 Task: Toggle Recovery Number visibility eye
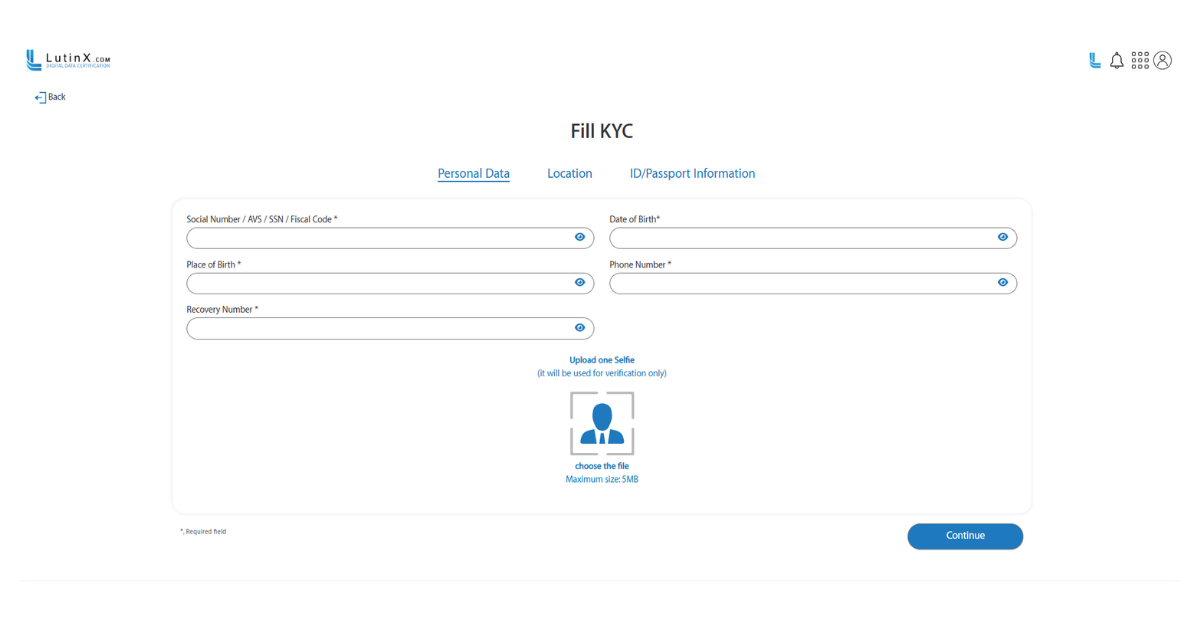pyautogui.click(x=580, y=328)
